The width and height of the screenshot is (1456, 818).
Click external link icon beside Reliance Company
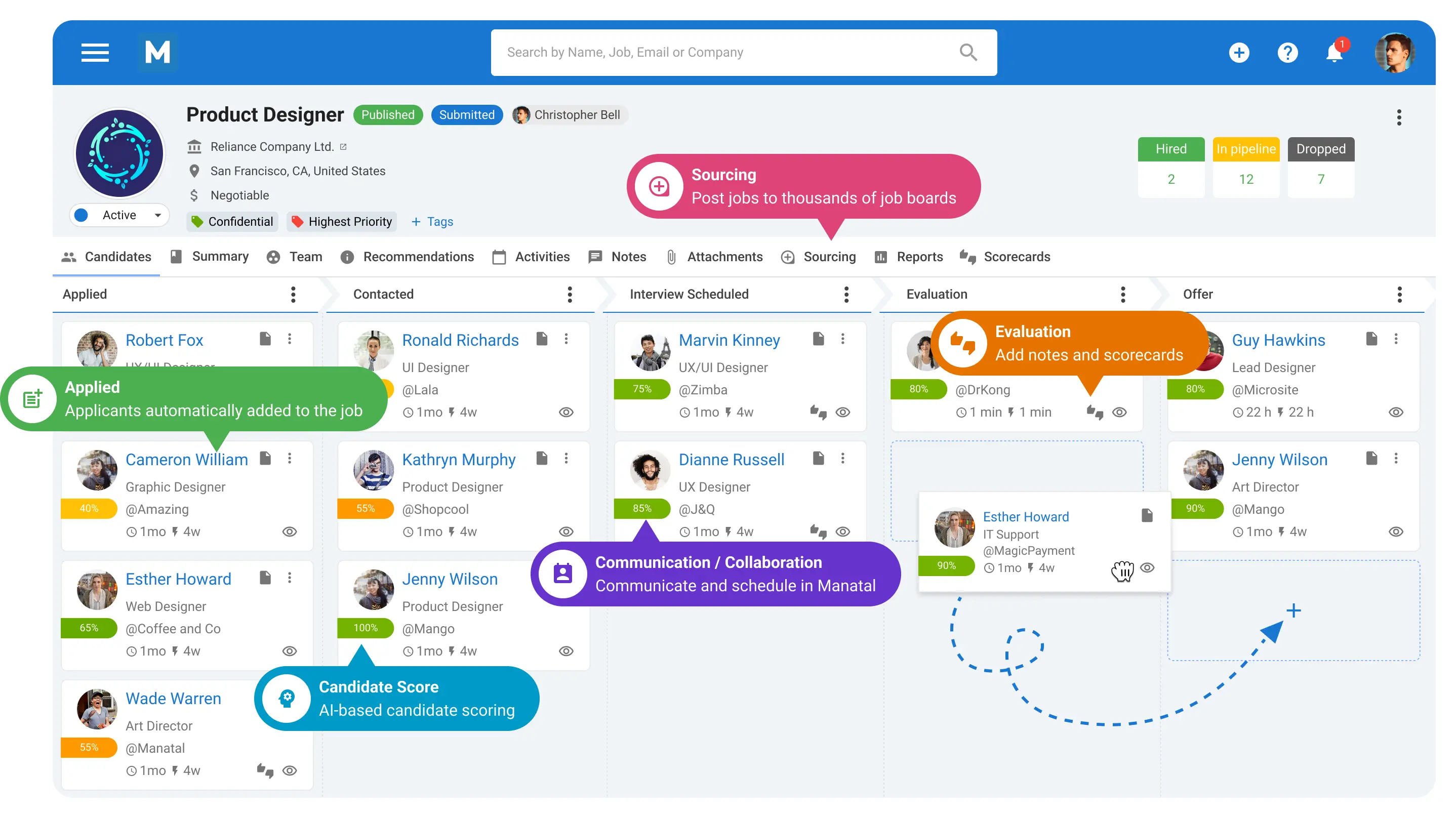[x=343, y=147]
